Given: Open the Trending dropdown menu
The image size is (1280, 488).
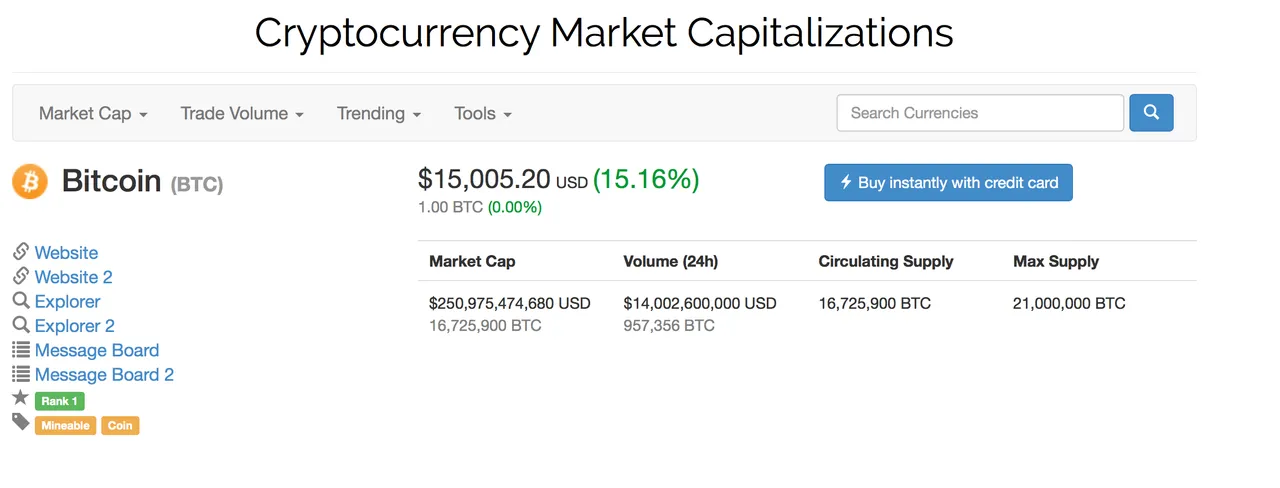Looking at the screenshot, I should [x=379, y=113].
